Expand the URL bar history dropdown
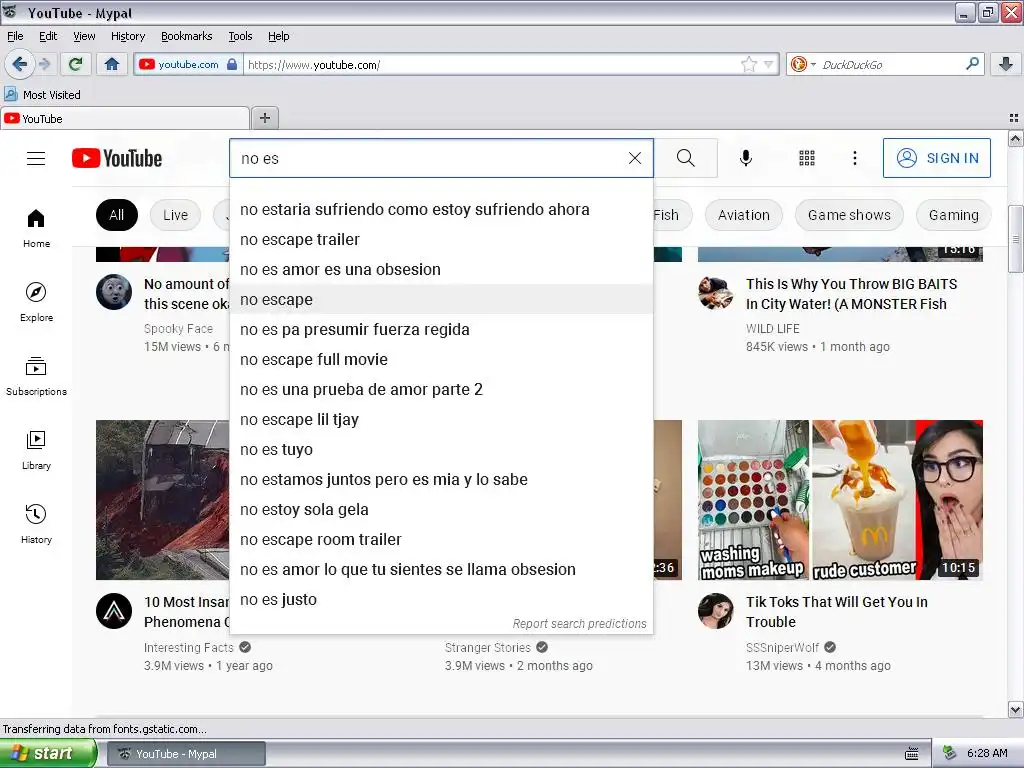The image size is (1024, 768). click(x=769, y=64)
